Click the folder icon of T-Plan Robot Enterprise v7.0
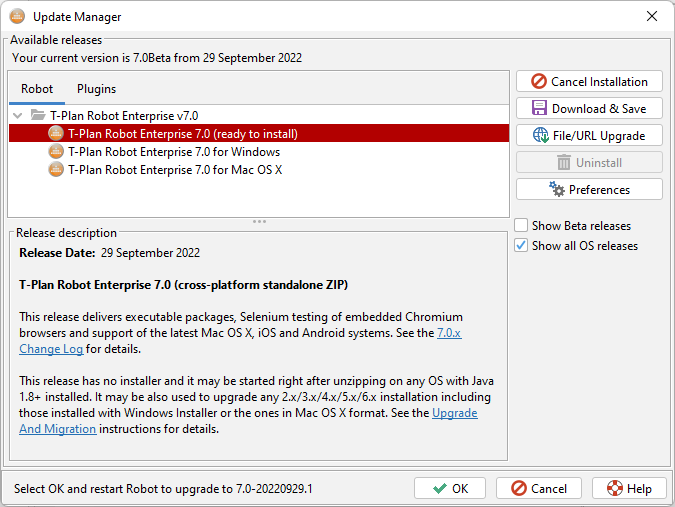This screenshot has width=675, height=507. (x=38, y=115)
